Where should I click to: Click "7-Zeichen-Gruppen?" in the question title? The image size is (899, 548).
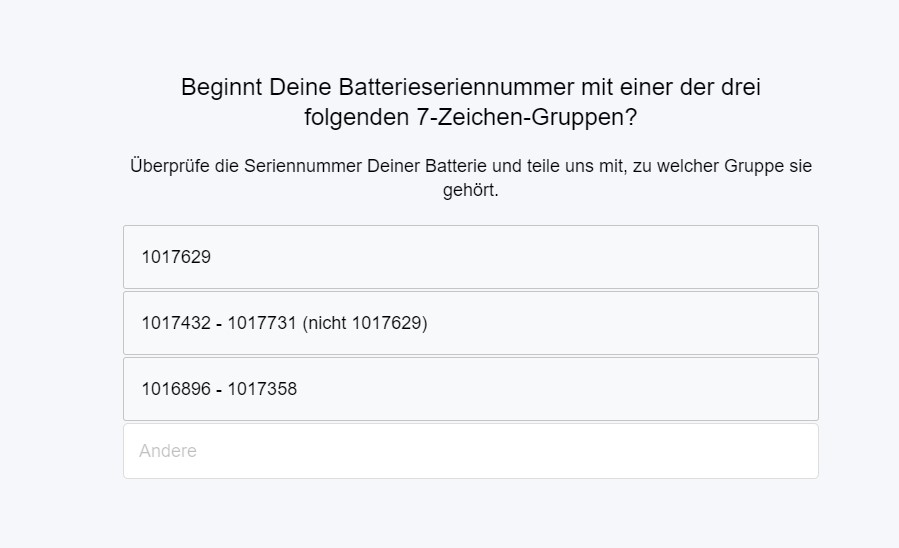pos(525,117)
